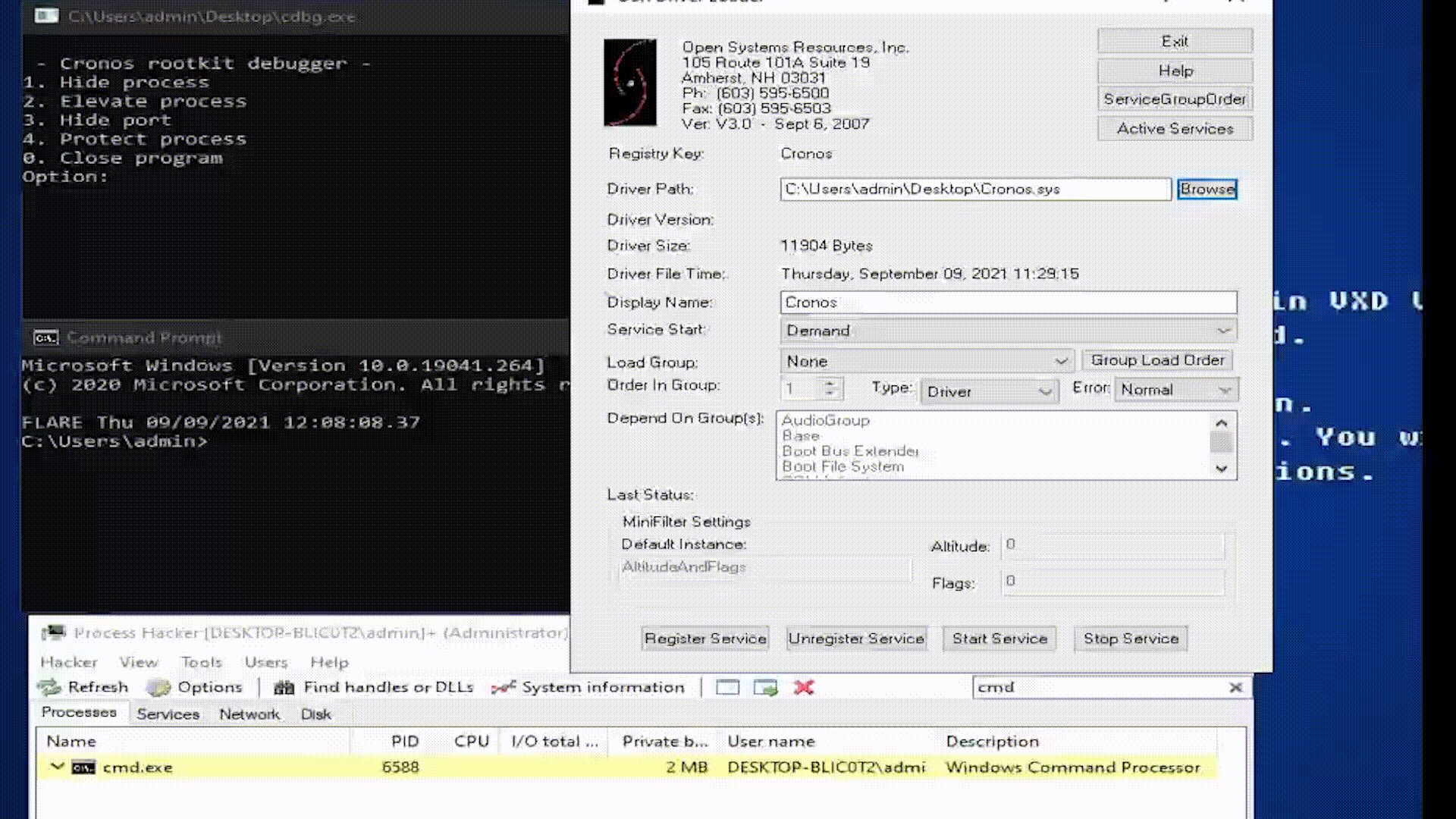
Task: Open the Hacker menu
Action: (69, 662)
